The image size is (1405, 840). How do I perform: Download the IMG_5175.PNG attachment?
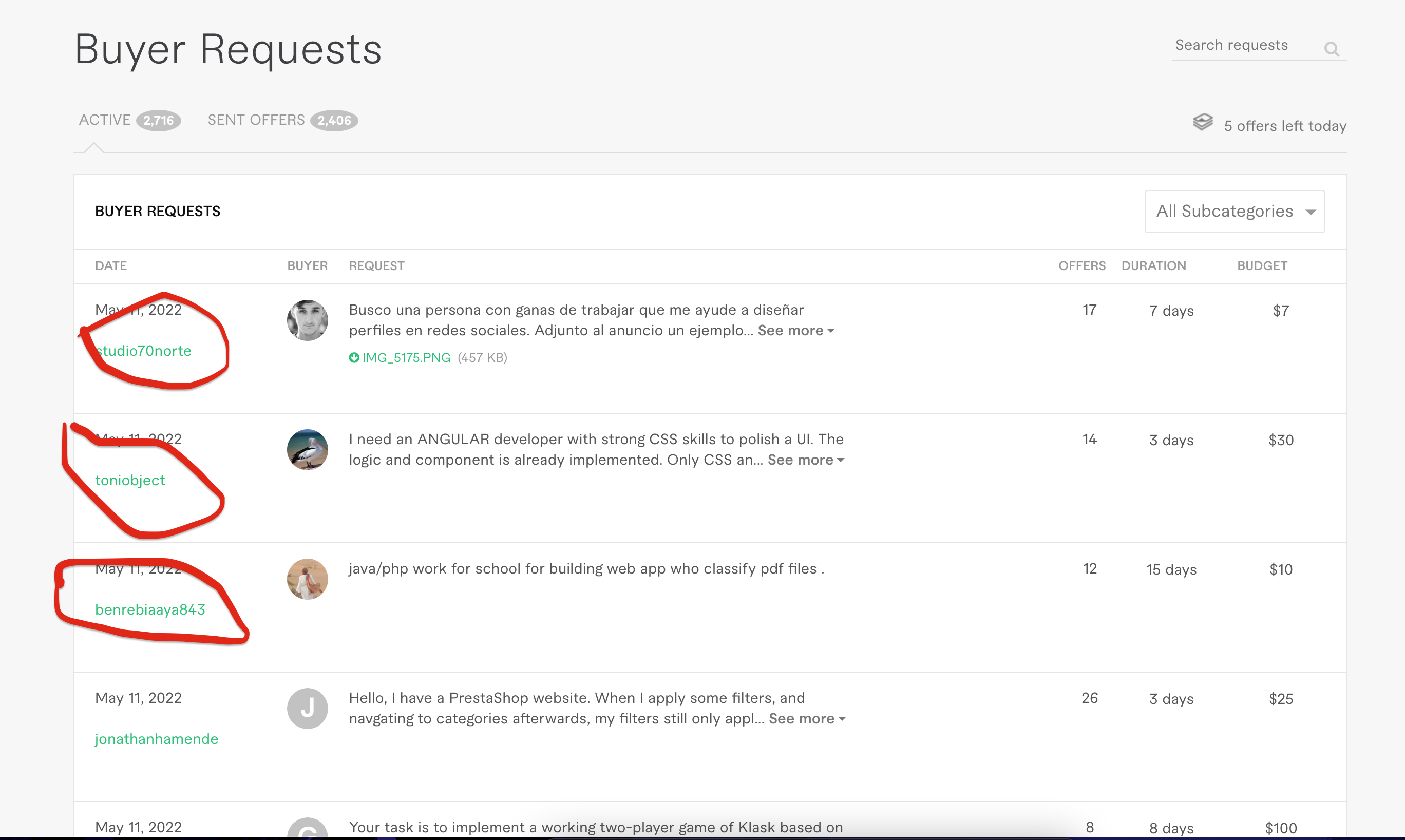406,358
